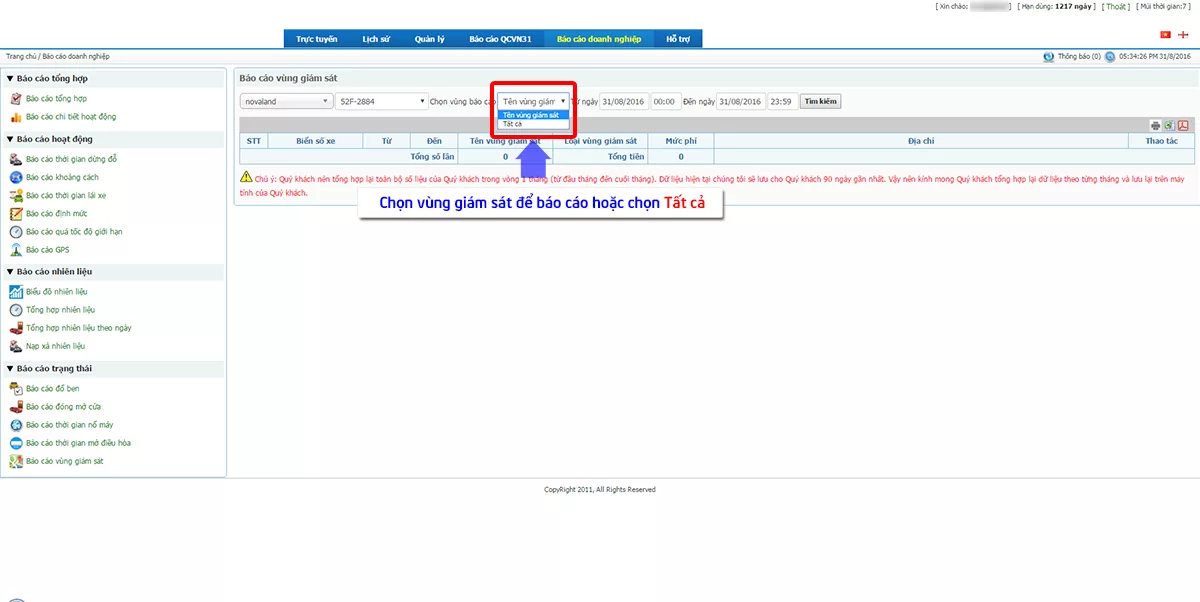Export the report as PDF icon

coord(1182,125)
